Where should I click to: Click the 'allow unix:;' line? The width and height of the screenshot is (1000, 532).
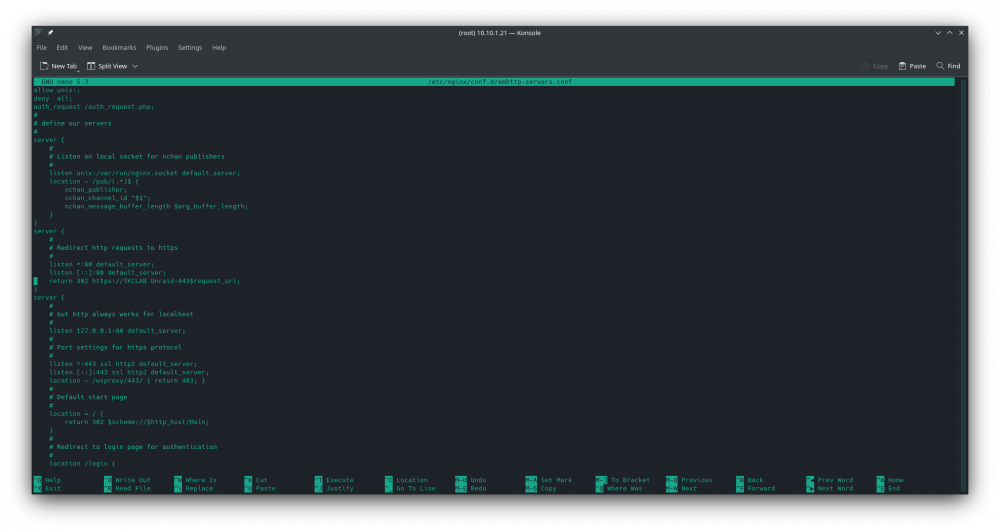tap(57, 90)
